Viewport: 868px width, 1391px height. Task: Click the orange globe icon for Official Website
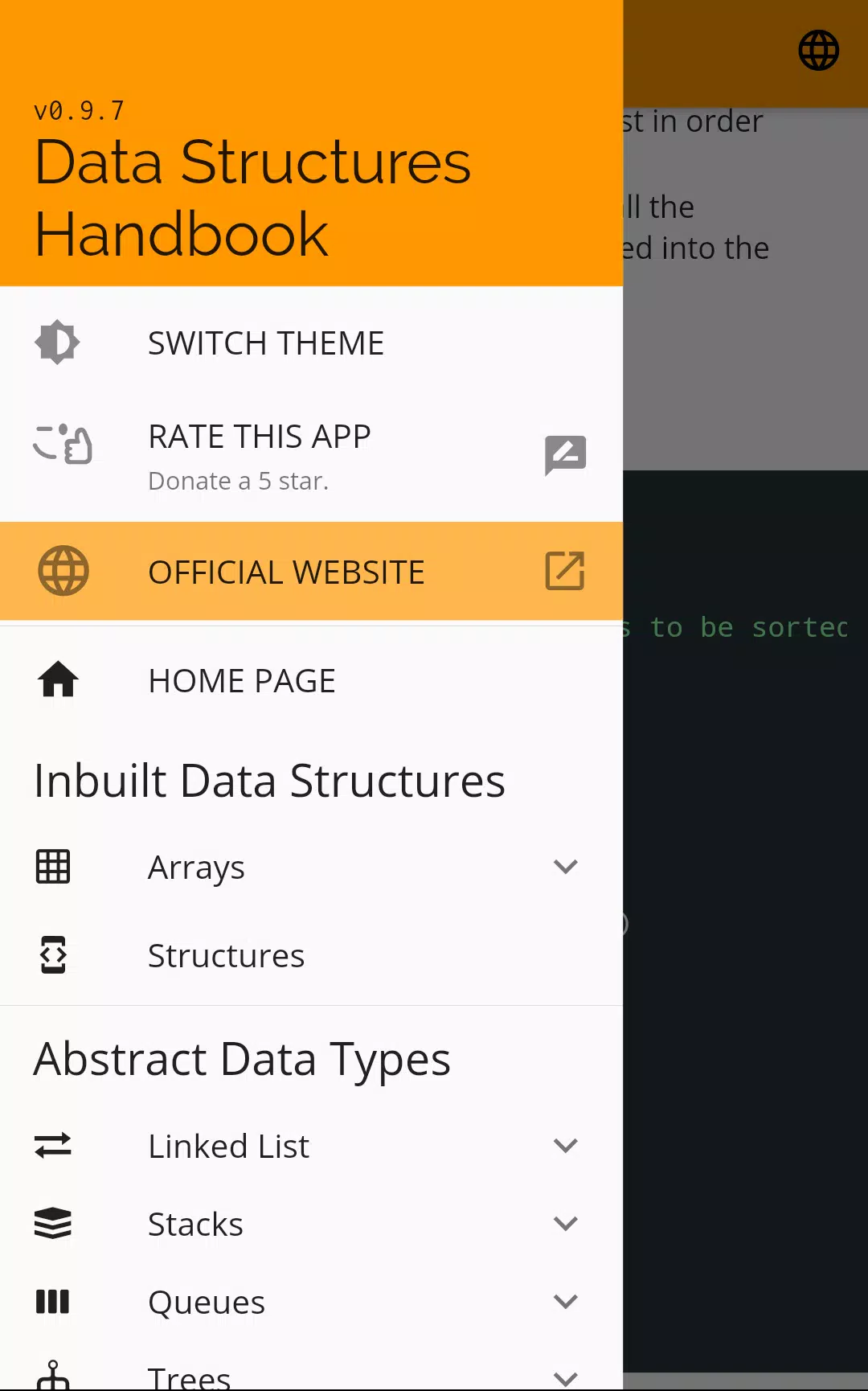click(63, 571)
